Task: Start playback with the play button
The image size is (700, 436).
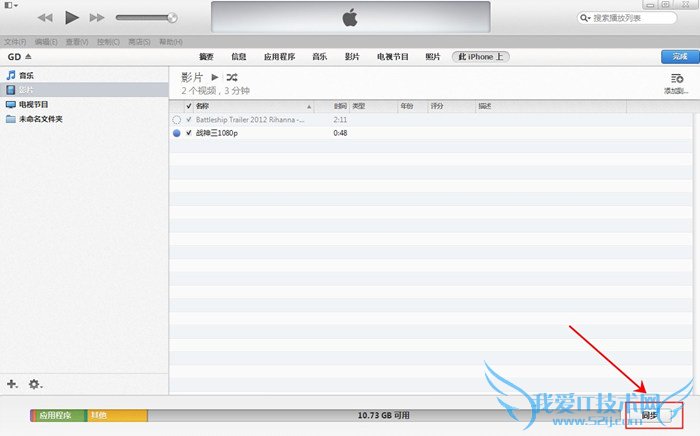Action: (x=71, y=17)
